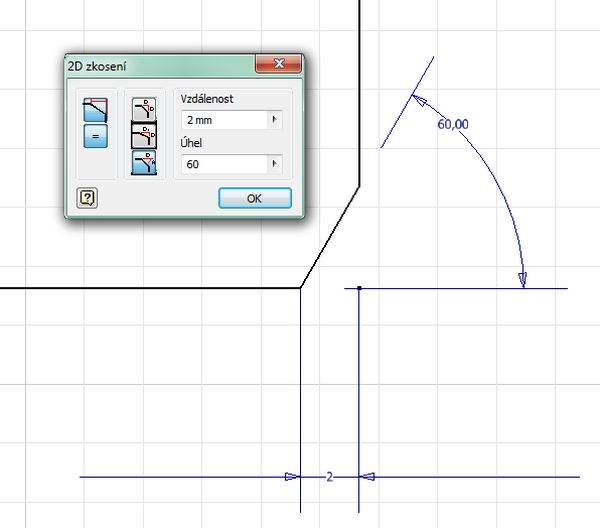Confirm the chamfer with OK
Image resolution: width=600 pixels, height=528 pixels.
[254, 198]
